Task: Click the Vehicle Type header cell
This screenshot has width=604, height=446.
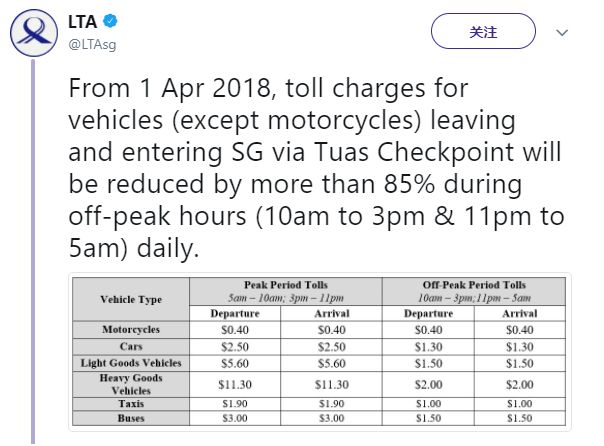Action: pos(131,299)
